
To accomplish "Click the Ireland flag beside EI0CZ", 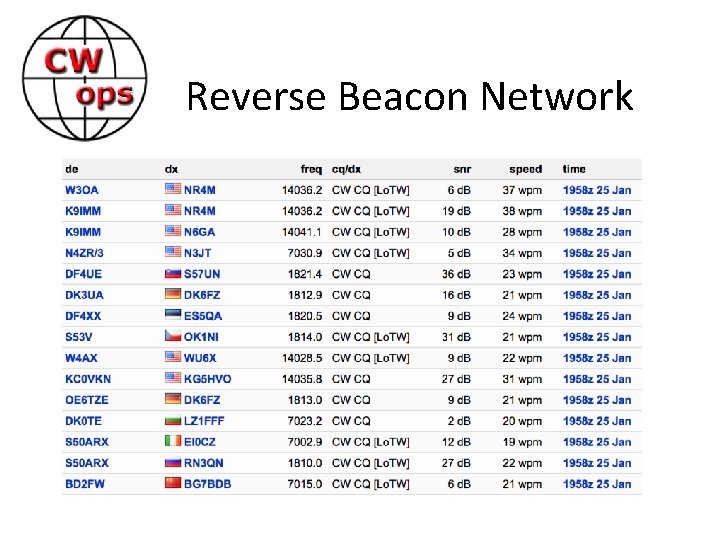I will 173,441.
